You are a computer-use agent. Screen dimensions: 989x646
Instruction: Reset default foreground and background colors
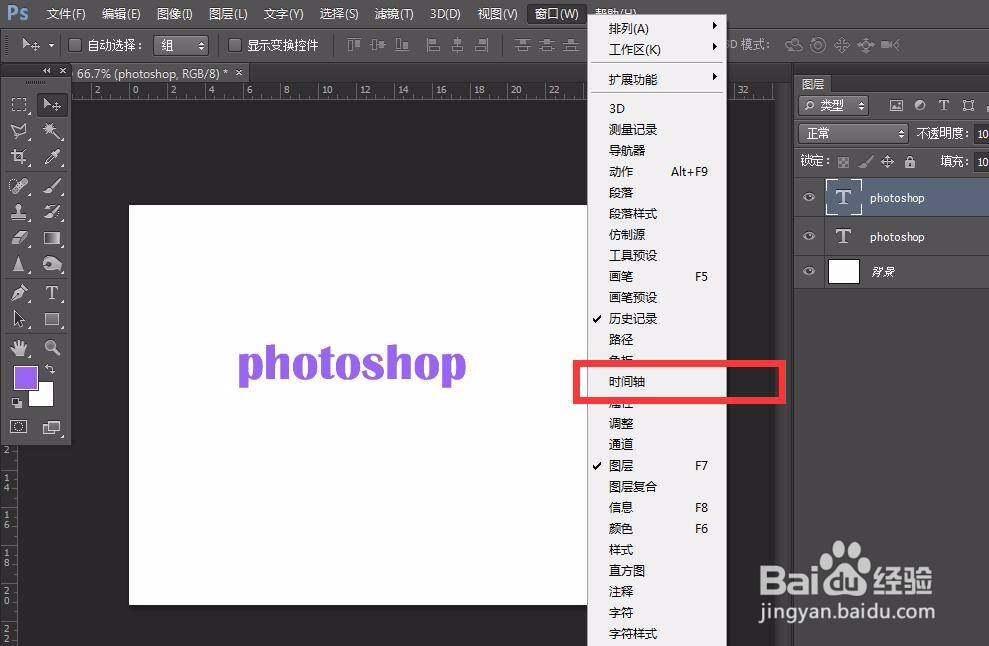pos(17,402)
